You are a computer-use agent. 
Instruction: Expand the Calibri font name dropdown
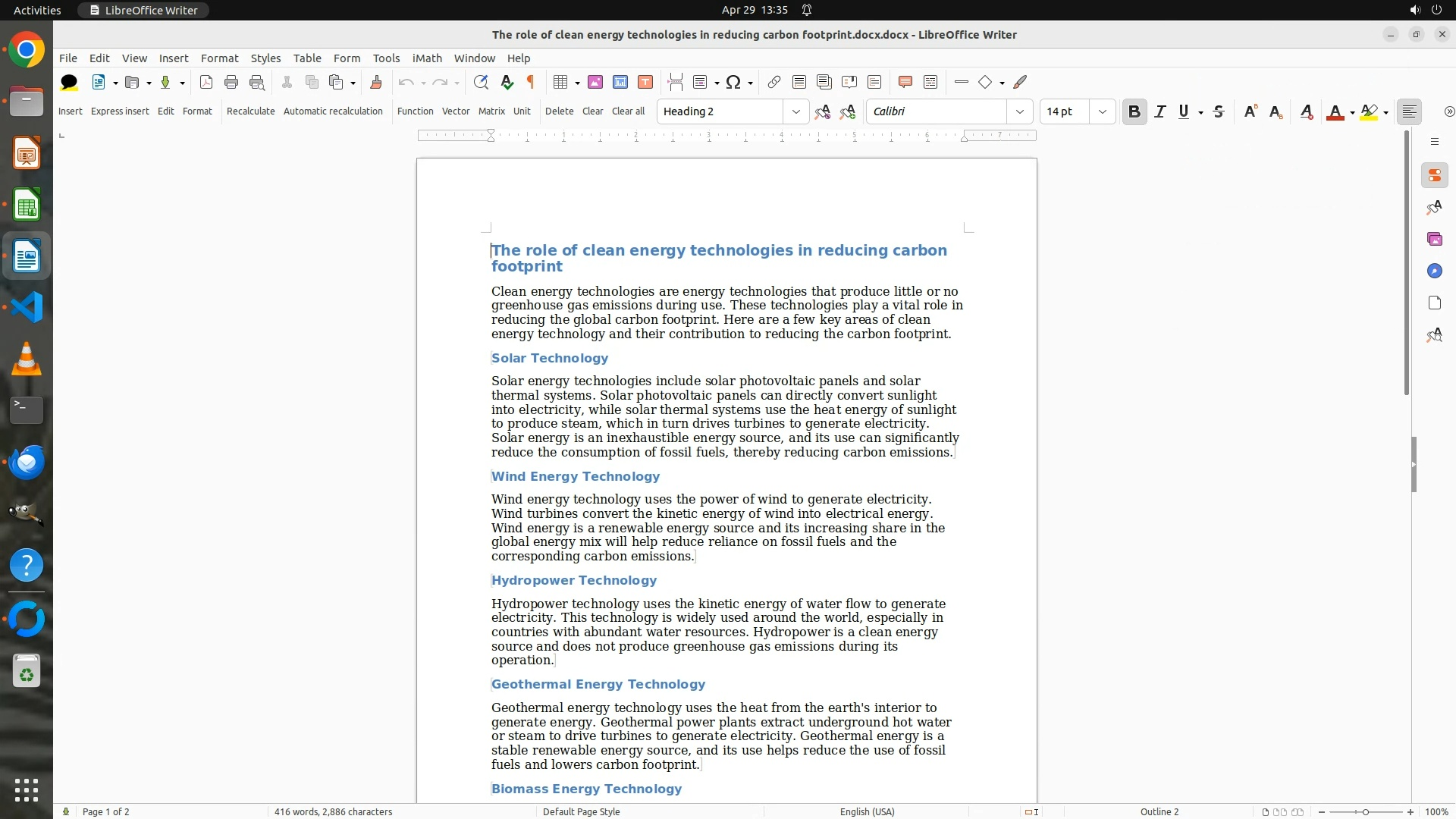pos(1019,111)
